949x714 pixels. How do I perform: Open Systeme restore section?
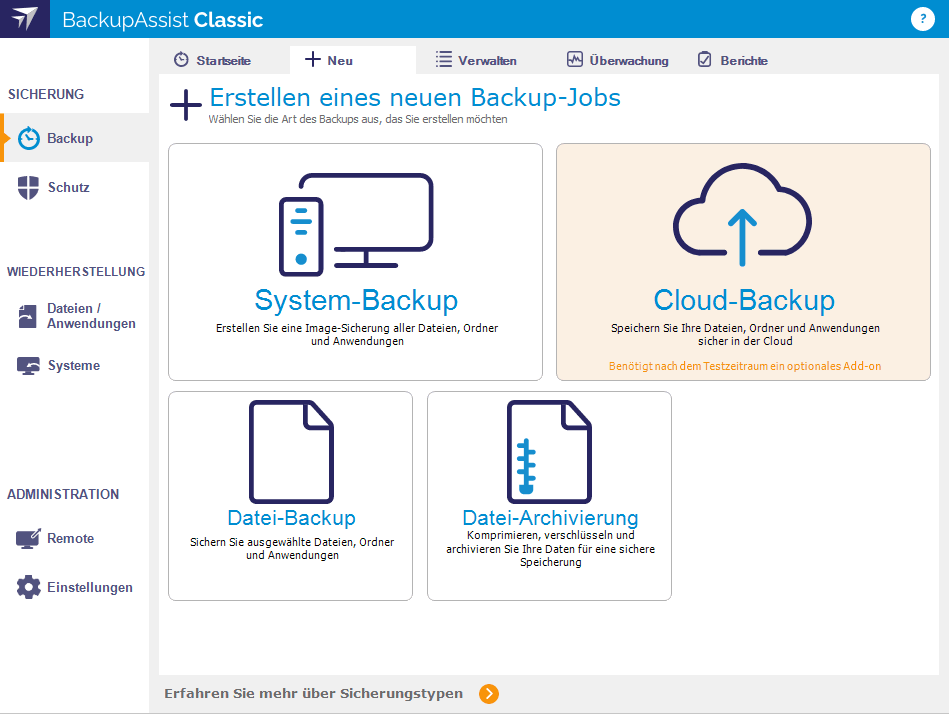tap(74, 365)
